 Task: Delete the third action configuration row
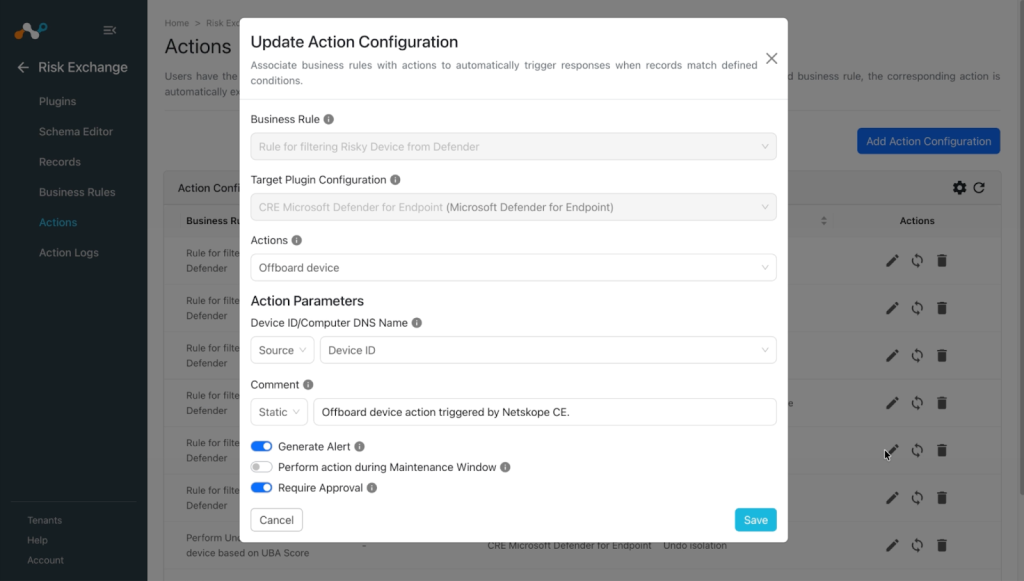tap(942, 356)
